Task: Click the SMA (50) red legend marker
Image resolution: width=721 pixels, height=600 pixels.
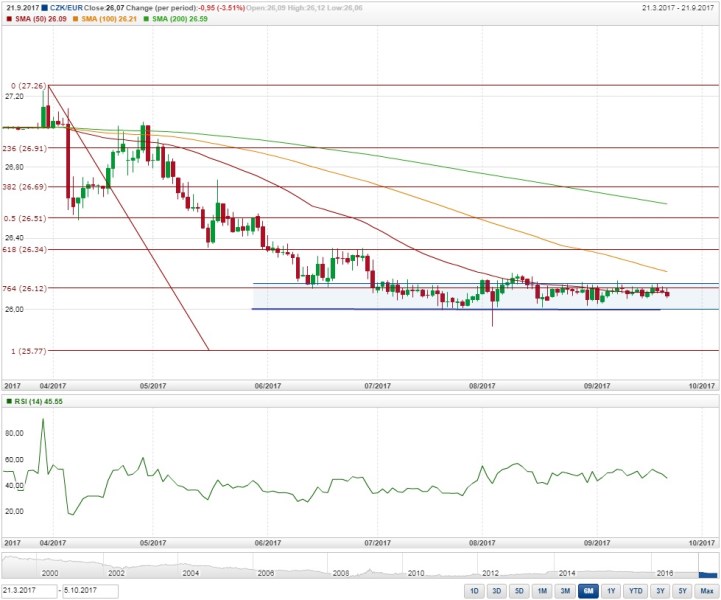Action: point(6,18)
